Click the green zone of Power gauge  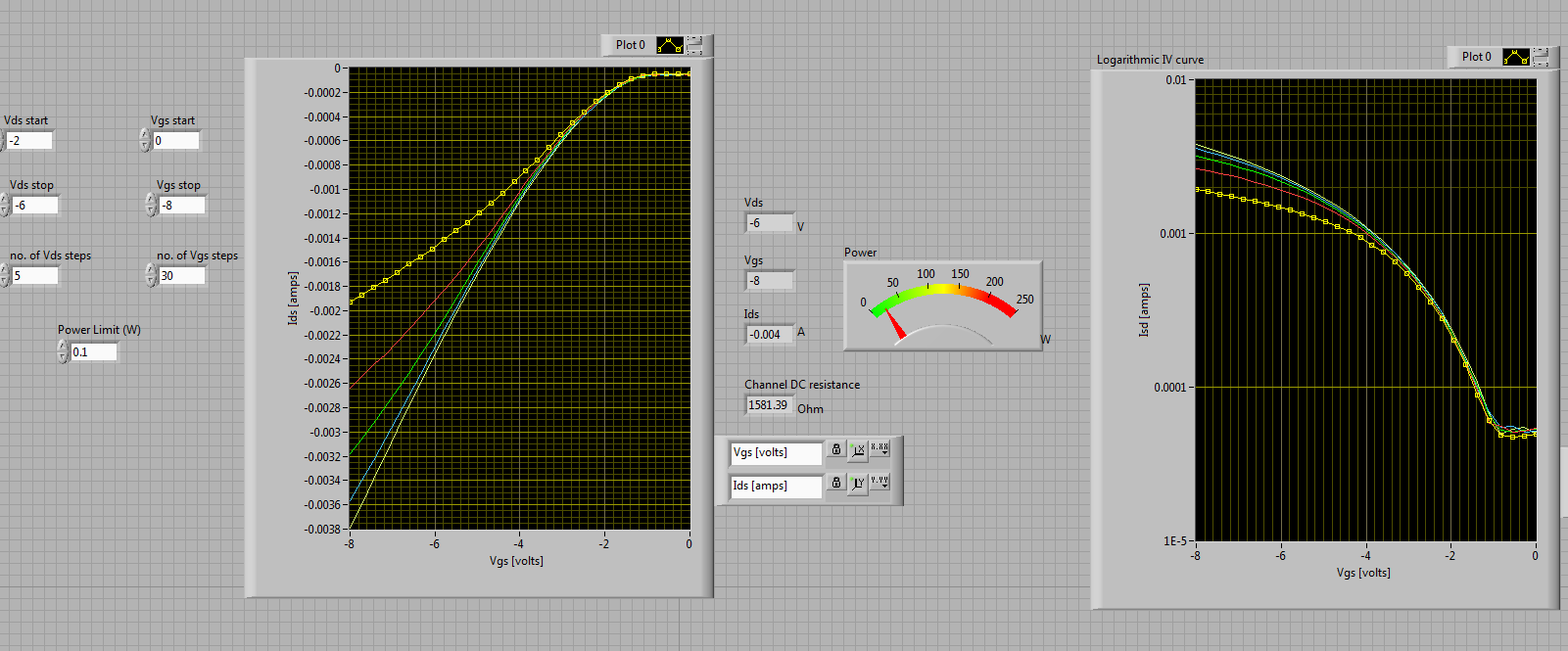[x=889, y=302]
